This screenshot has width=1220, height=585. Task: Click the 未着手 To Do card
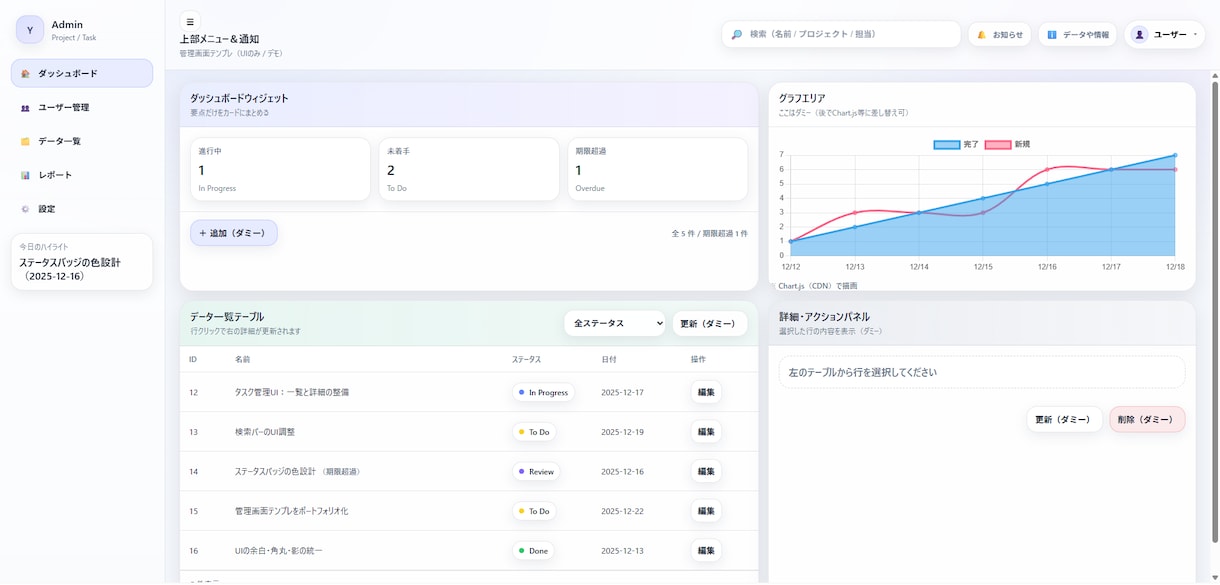coord(469,169)
